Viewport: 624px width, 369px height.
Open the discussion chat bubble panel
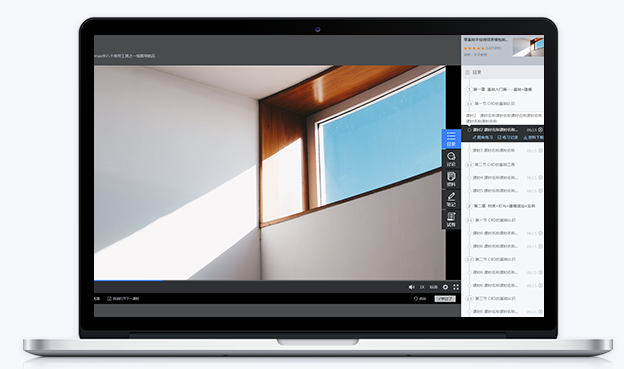[451, 159]
